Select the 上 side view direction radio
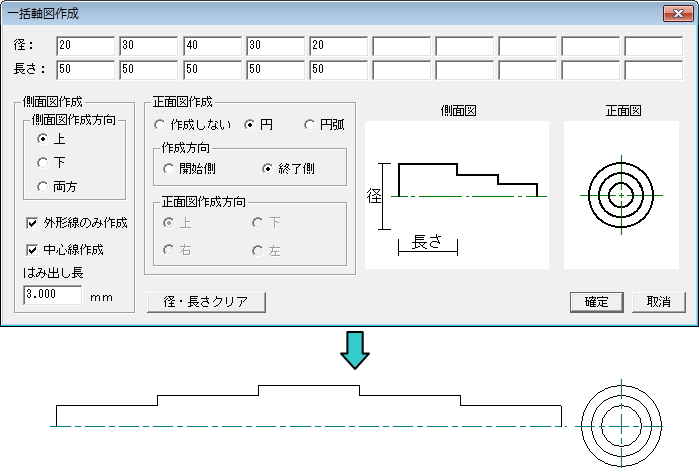 (43, 139)
